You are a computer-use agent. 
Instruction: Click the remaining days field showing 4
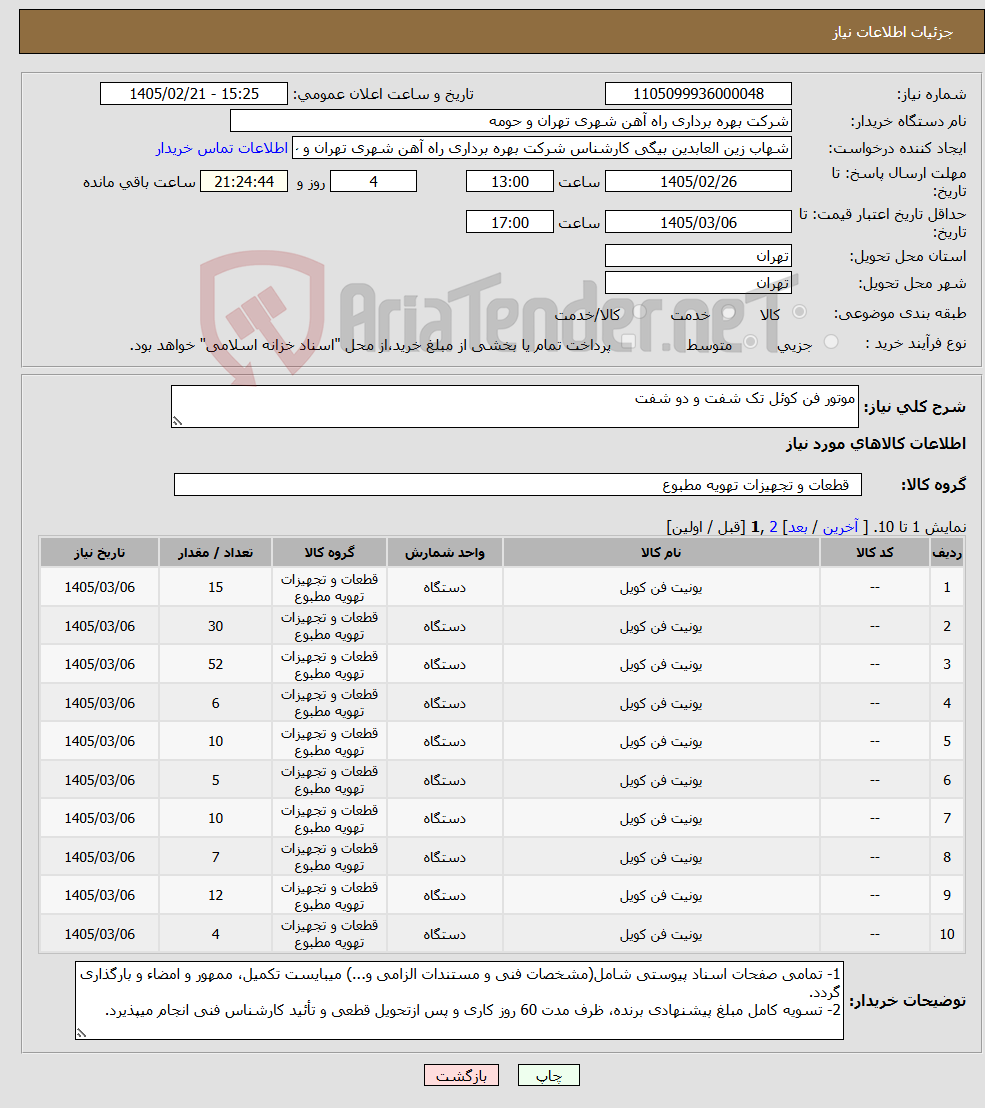tap(373, 182)
